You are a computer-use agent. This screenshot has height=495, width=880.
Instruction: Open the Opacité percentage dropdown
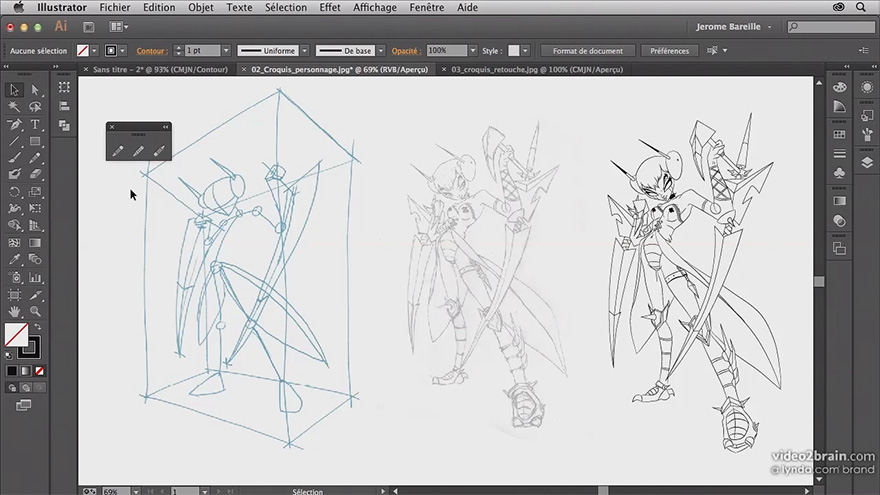click(x=473, y=51)
